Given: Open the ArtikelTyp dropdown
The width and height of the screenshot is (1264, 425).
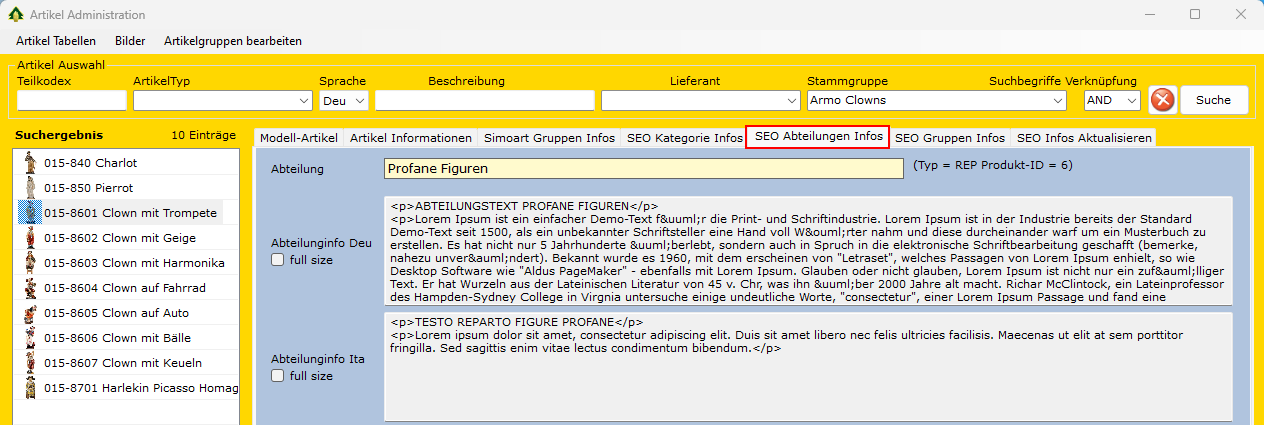Looking at the screenshot, I should 304,101.
